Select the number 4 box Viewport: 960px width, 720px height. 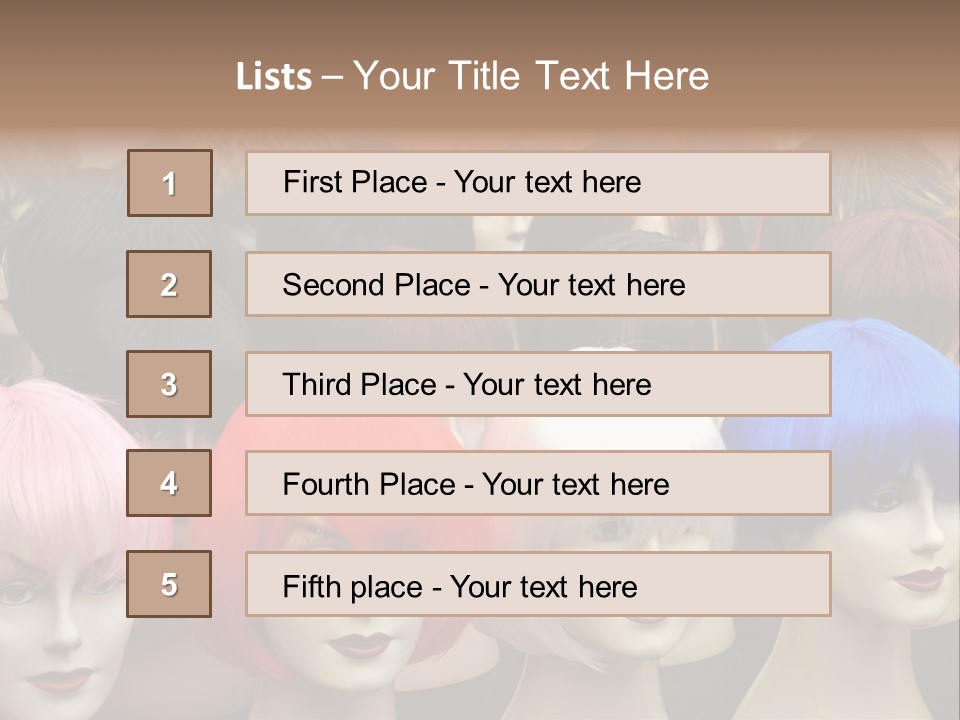tap(169, 483)
